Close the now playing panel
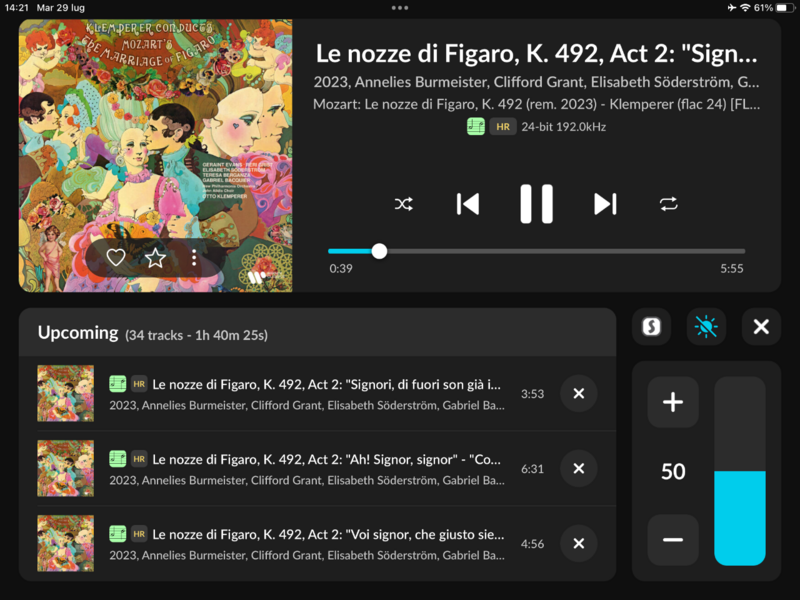 [x=761, y=327]
